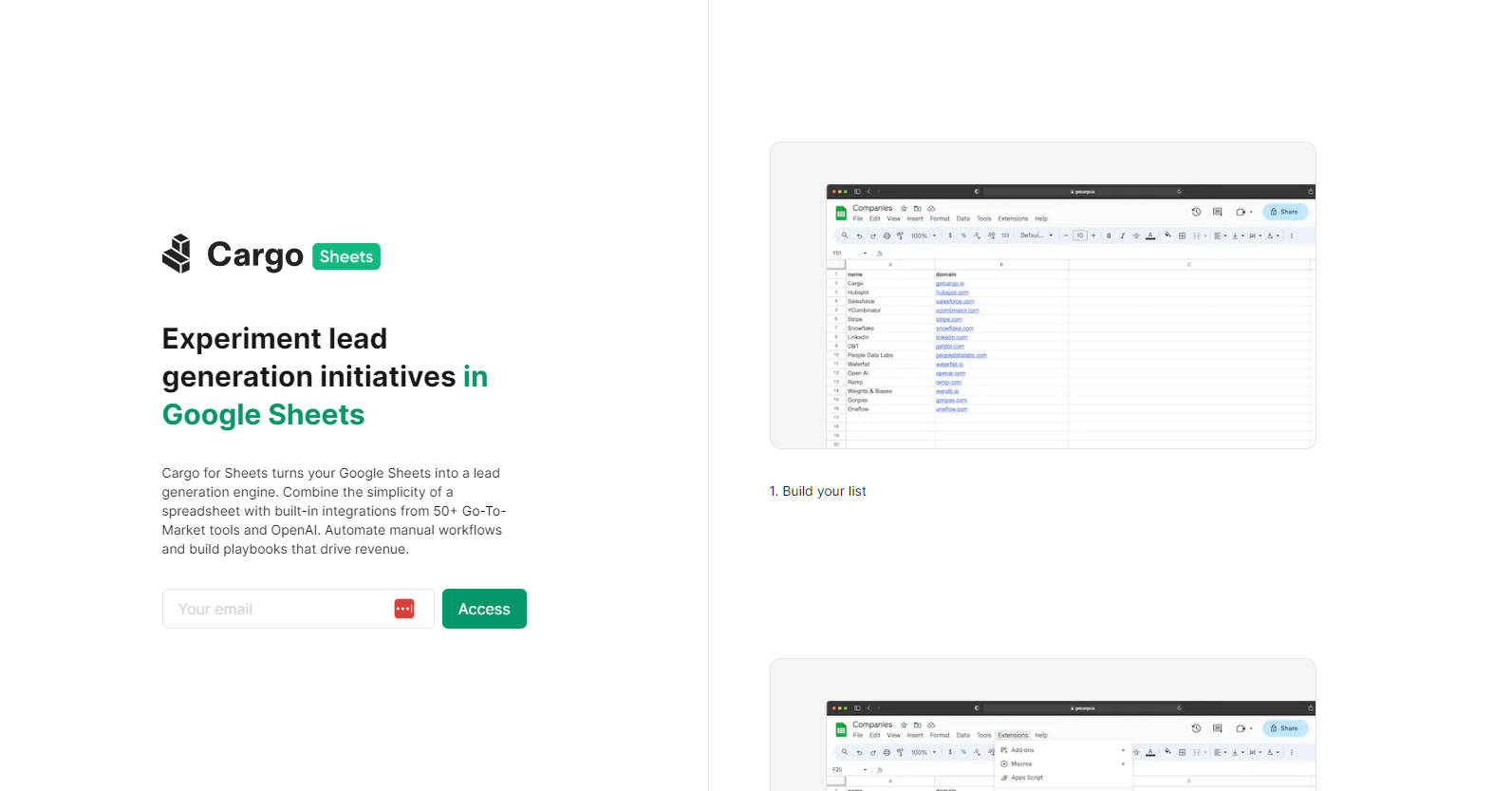Open the Macros submenu entry
The height and width of the screenshot is (791, 1512).
(x=1021, y=763)
